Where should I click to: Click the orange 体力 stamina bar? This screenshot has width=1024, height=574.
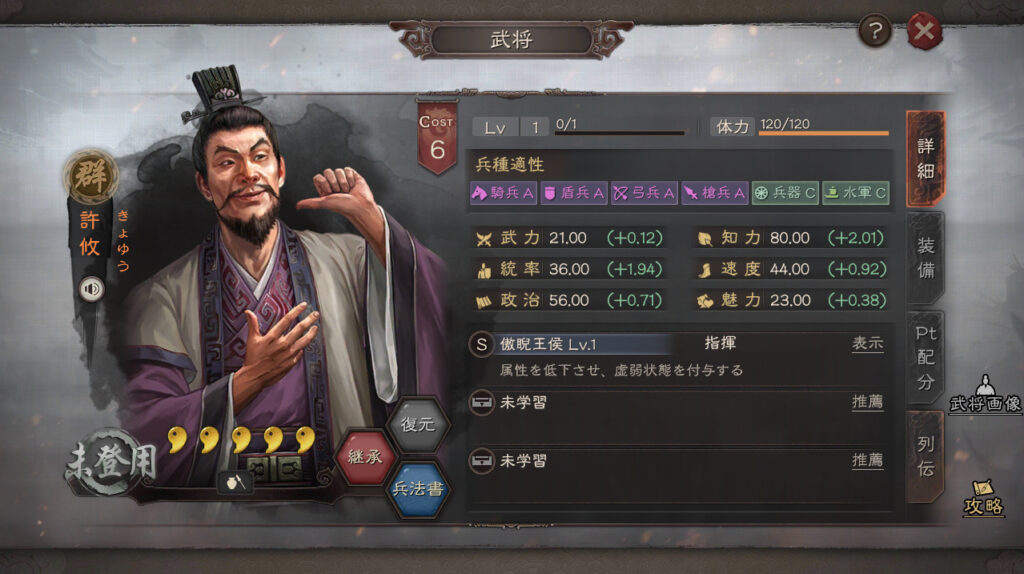pos(824,133)
